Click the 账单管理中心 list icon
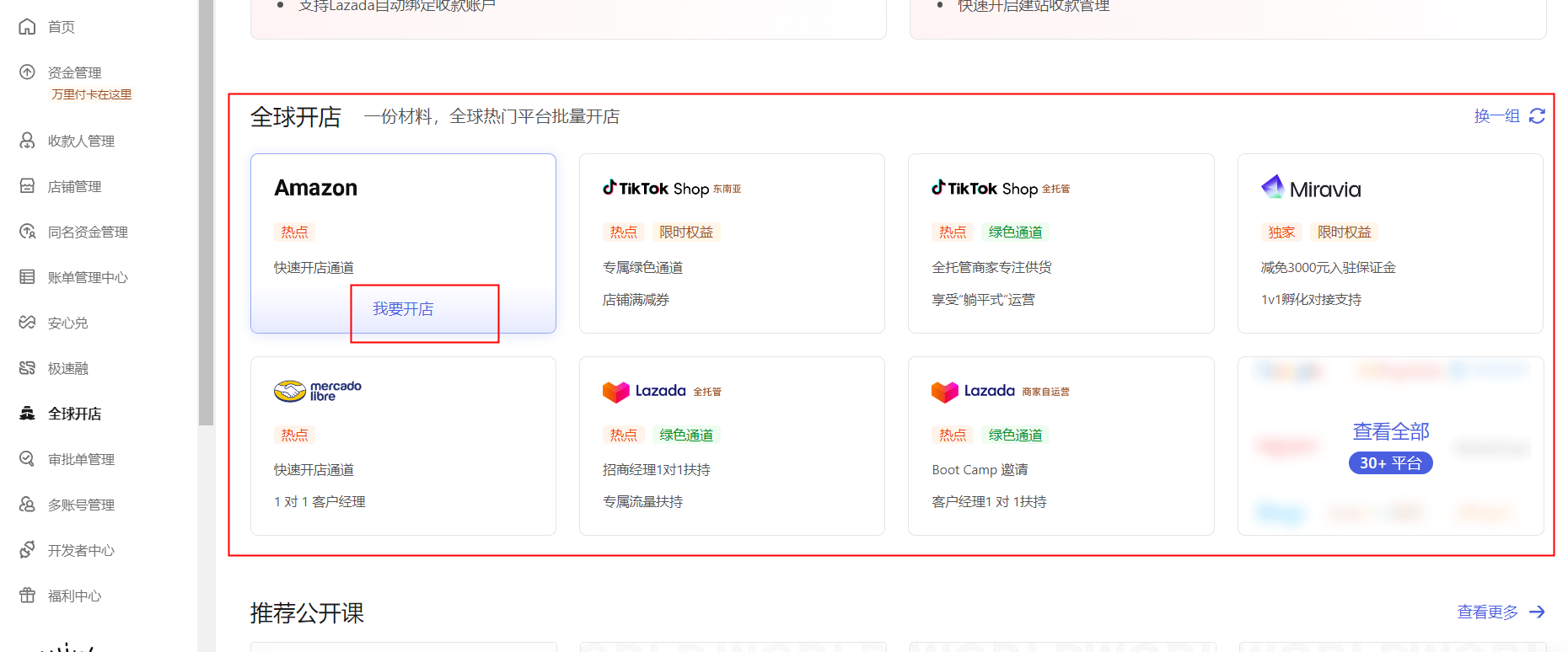1568x652 pixels. [x=28, y=277]
